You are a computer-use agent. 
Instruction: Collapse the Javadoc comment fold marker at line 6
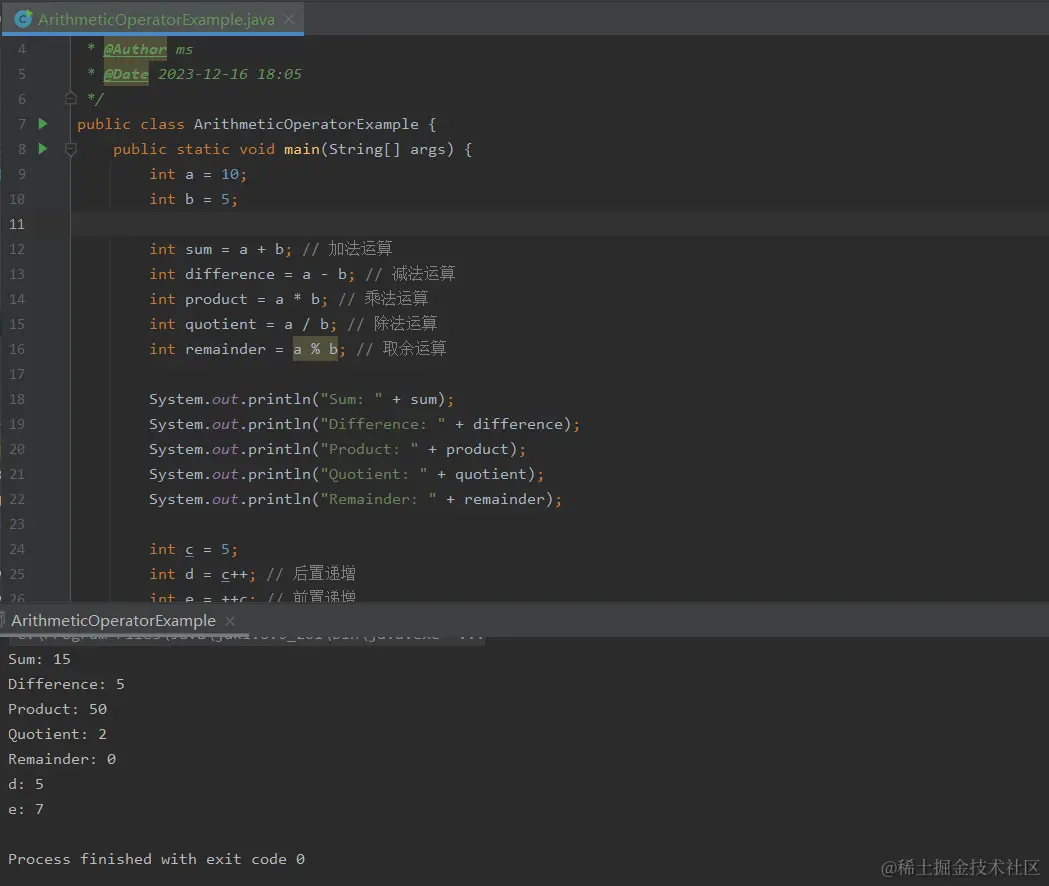[x=71, y=99]
